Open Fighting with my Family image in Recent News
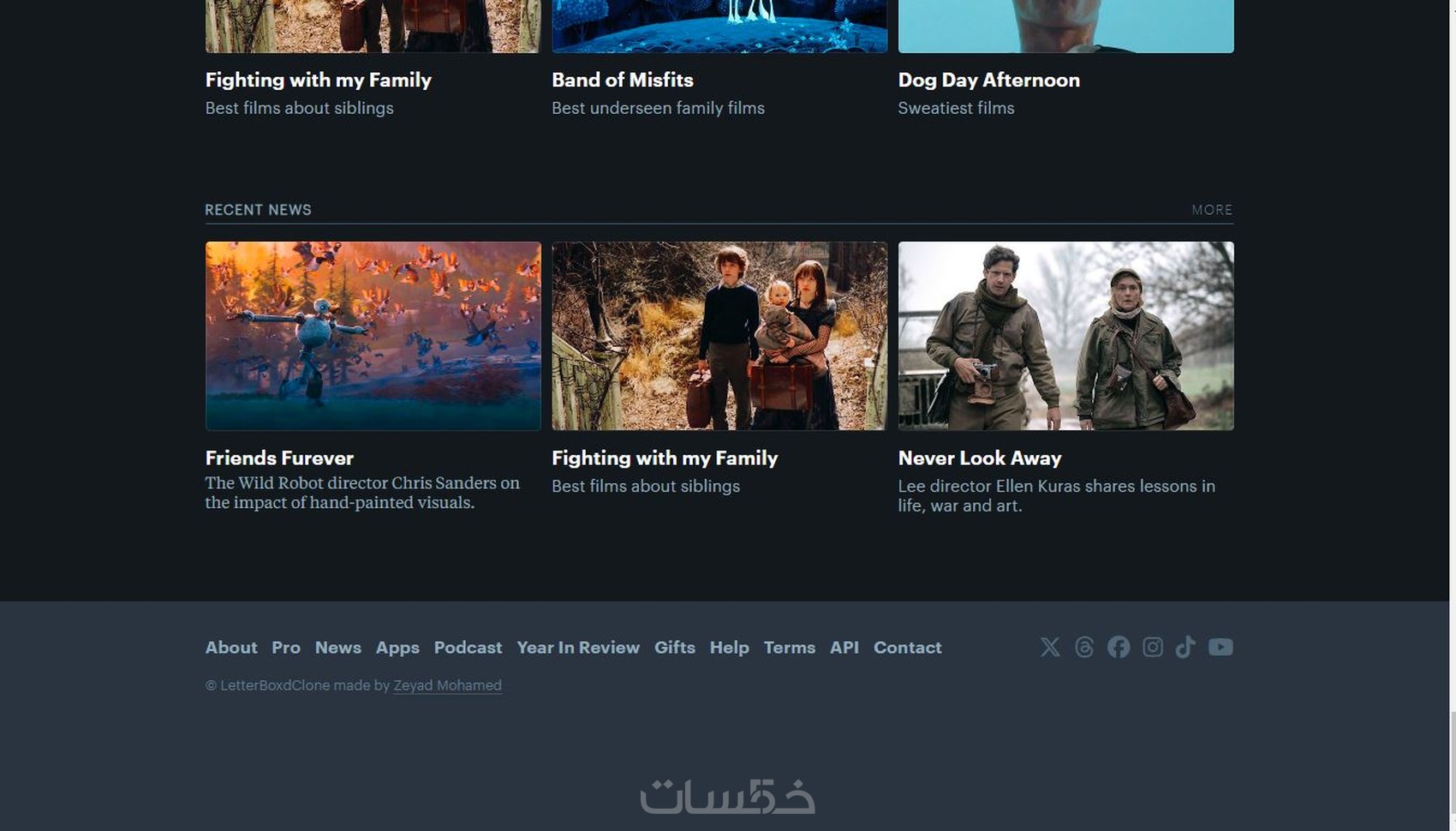 (719, 336)
